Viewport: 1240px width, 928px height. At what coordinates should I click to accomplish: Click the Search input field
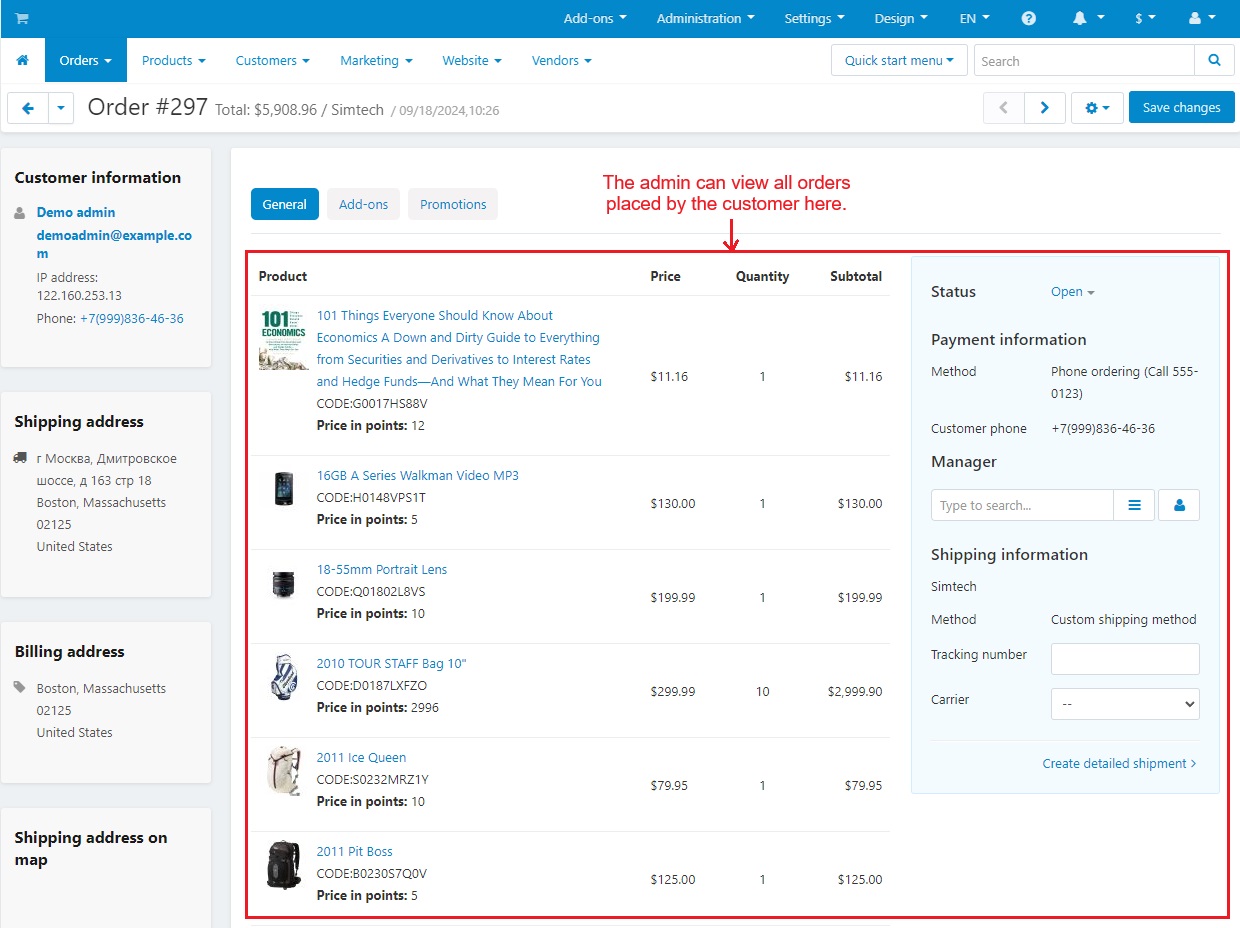coord(1084,61)
